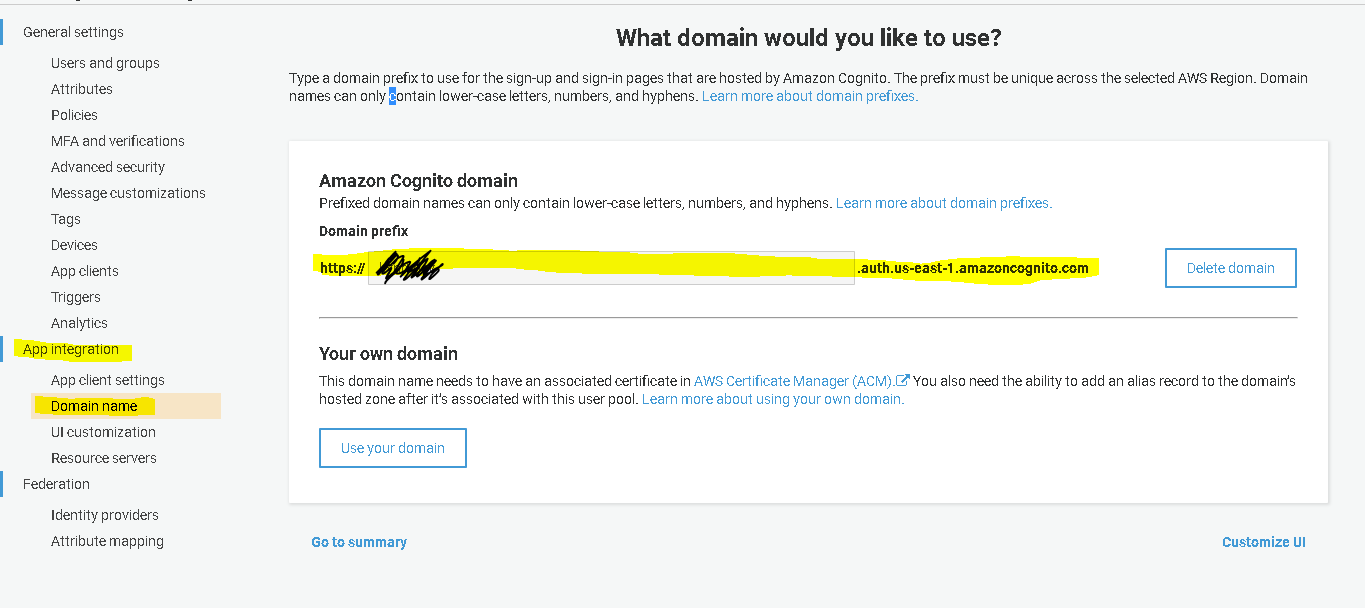Click the 'Domain prefix' label

click(364, 231)
